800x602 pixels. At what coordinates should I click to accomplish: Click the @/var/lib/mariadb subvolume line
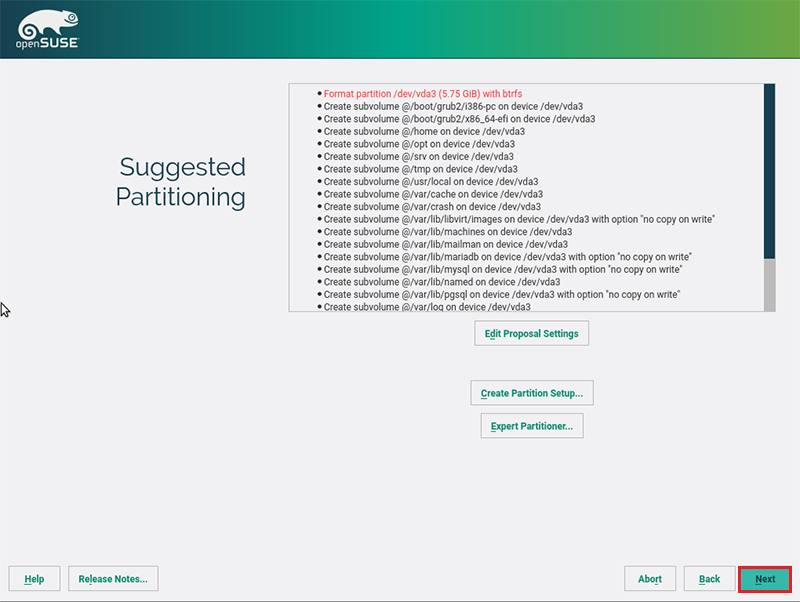508,257
